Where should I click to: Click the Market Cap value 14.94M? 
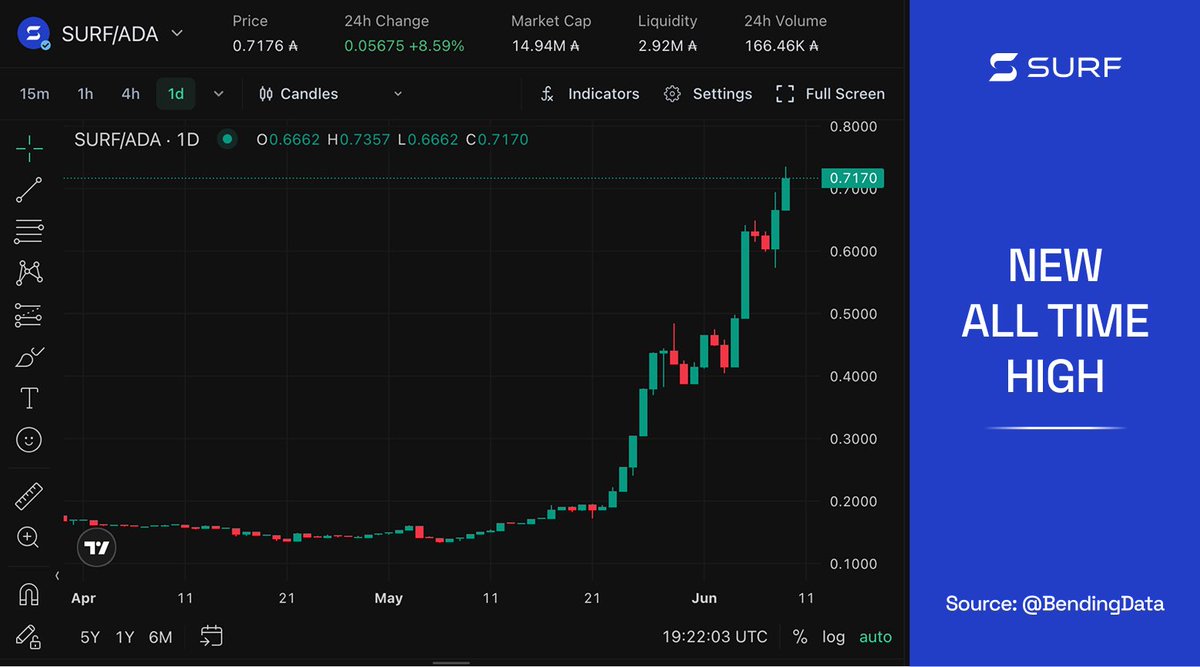click(x=546, y=46)
